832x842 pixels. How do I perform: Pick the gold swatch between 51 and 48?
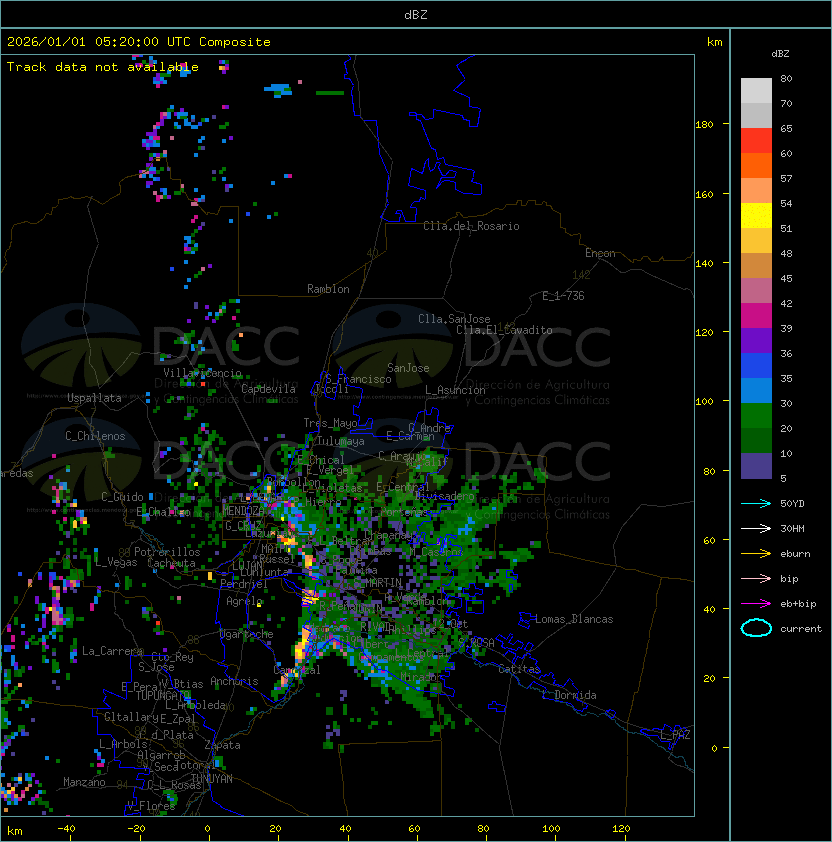[x=756, y=241]
